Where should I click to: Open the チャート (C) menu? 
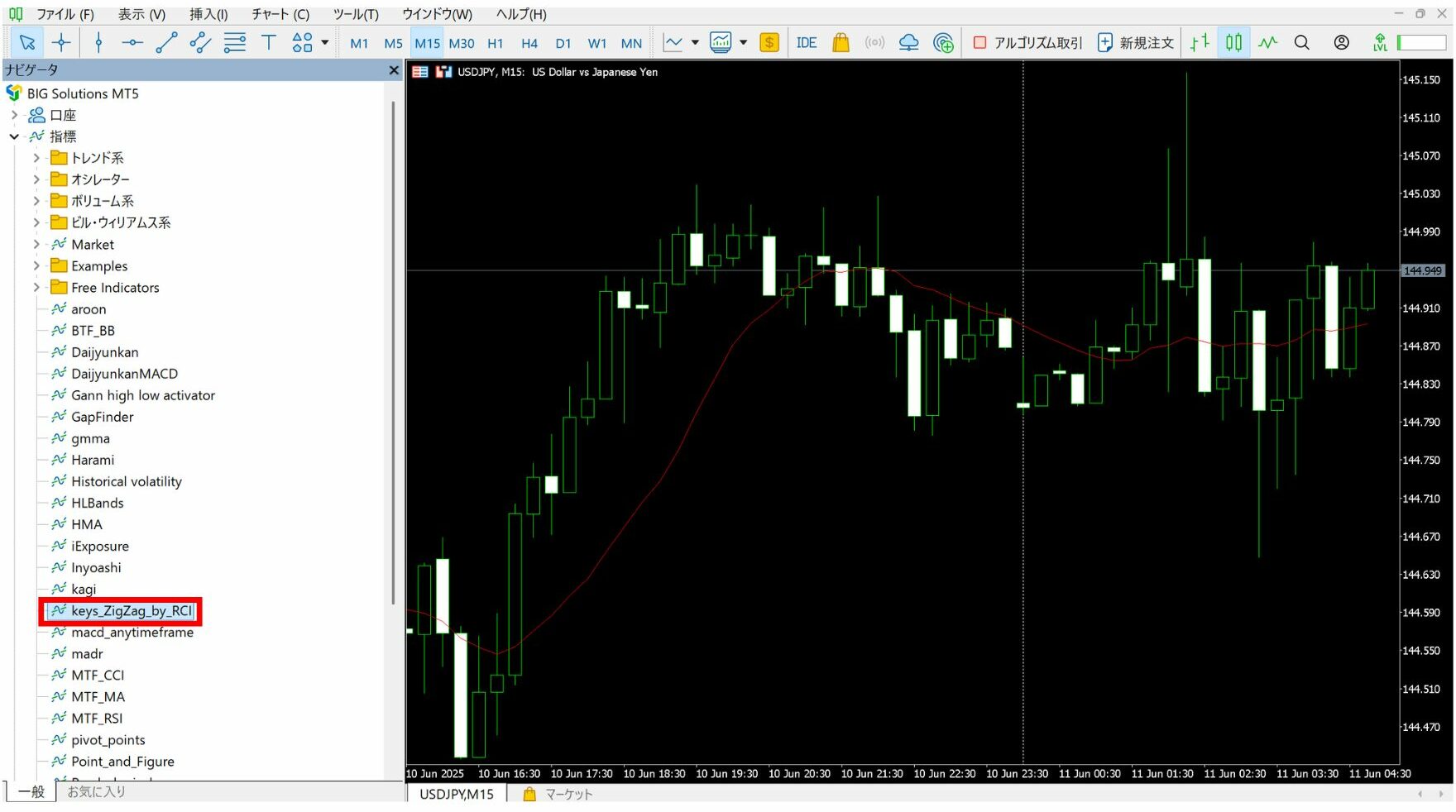(280, 14)
